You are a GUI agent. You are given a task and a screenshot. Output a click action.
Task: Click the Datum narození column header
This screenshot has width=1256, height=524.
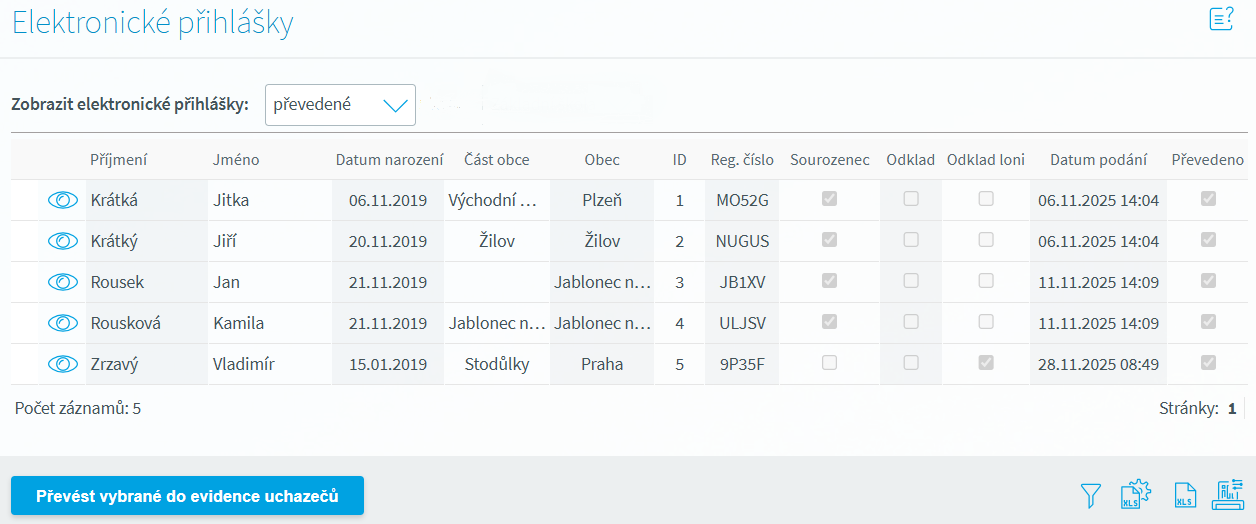click(x=389, y=160)
